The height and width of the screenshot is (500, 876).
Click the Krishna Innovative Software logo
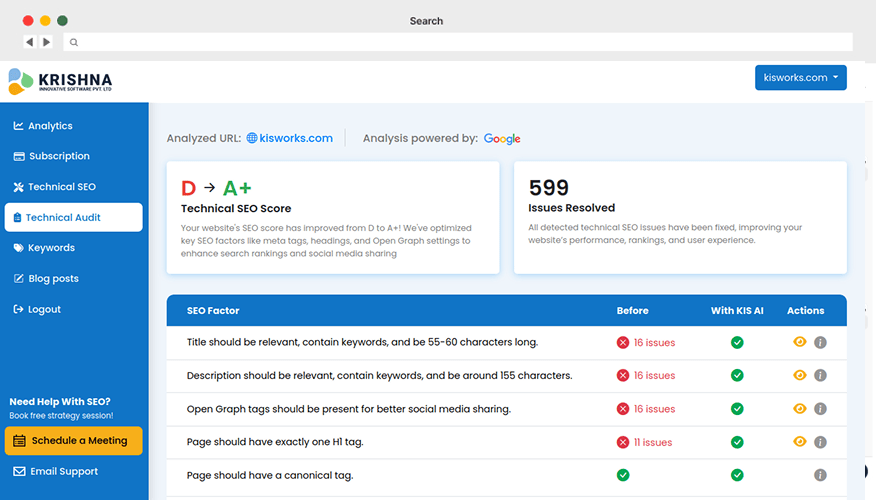60,82
